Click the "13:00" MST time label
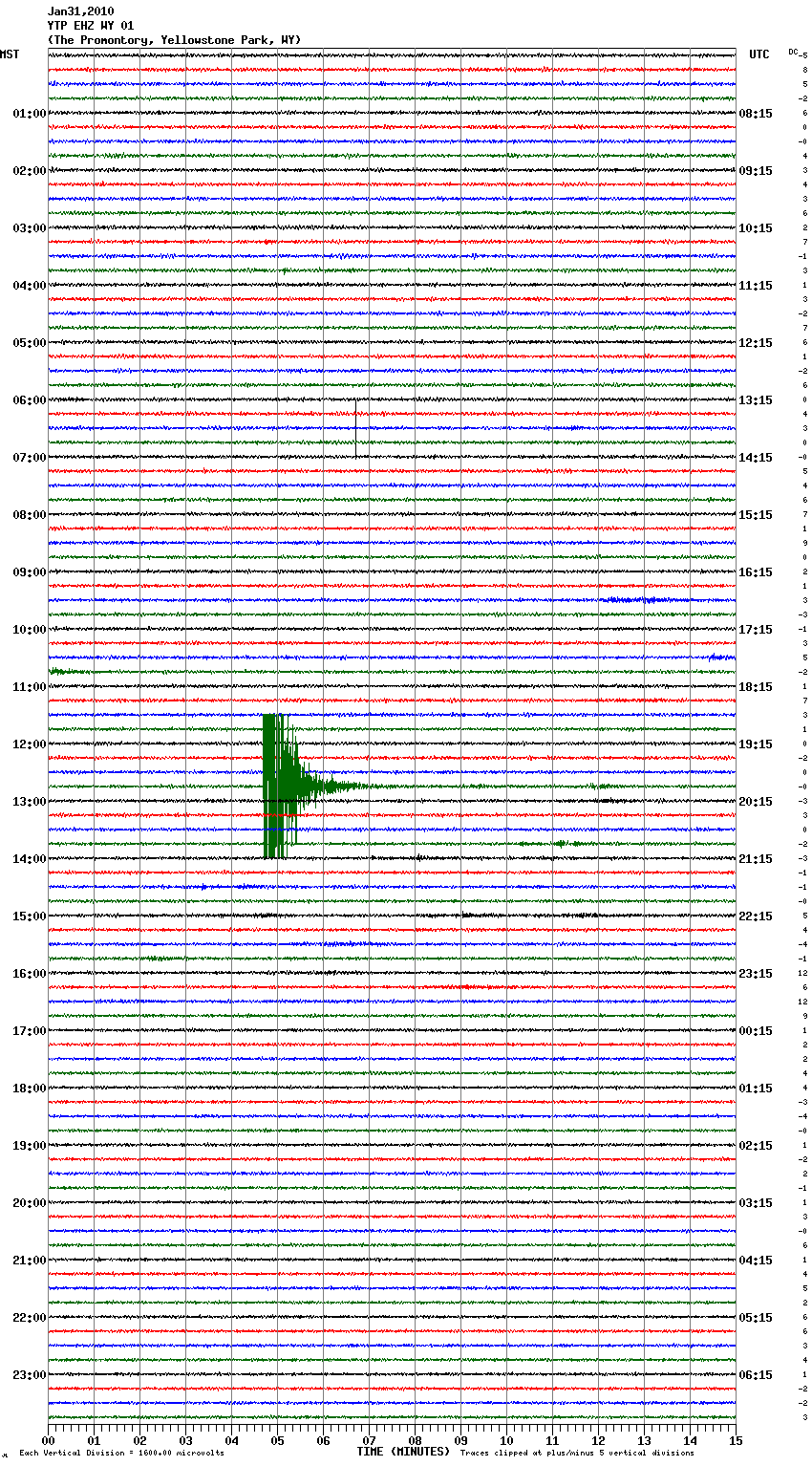The width and height of the screenshot is (812, 1466). click(x=30, y=802)
